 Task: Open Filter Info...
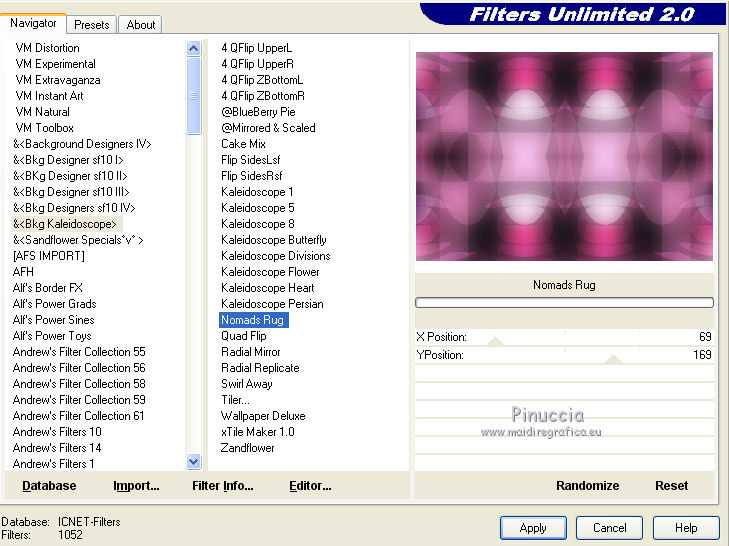click(x=223, y=486)
